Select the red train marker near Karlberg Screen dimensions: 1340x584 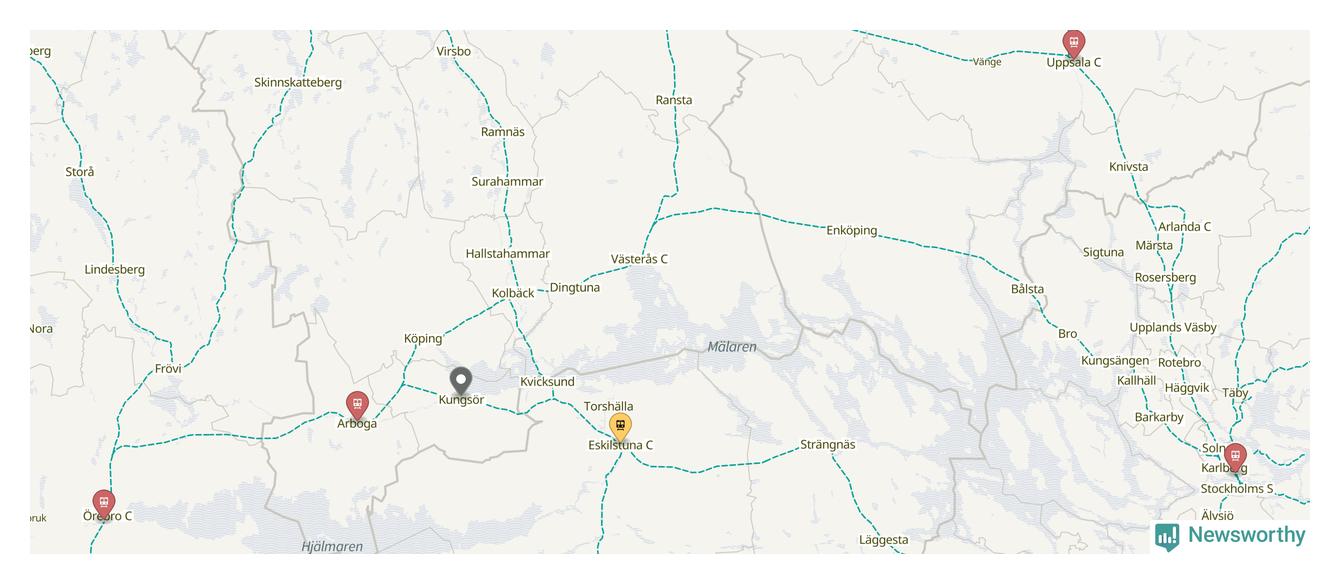coord(1235,458)
